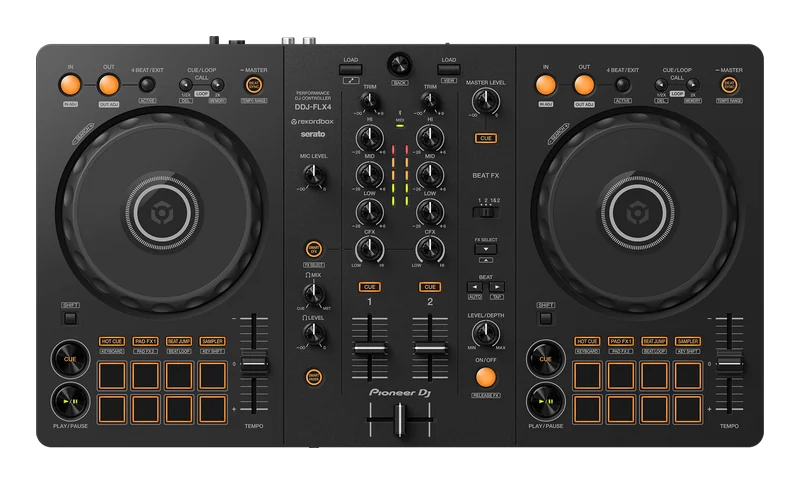
Task: Click left deck CUE/LOOP CALL back arrow
Action: pos(186,85)
